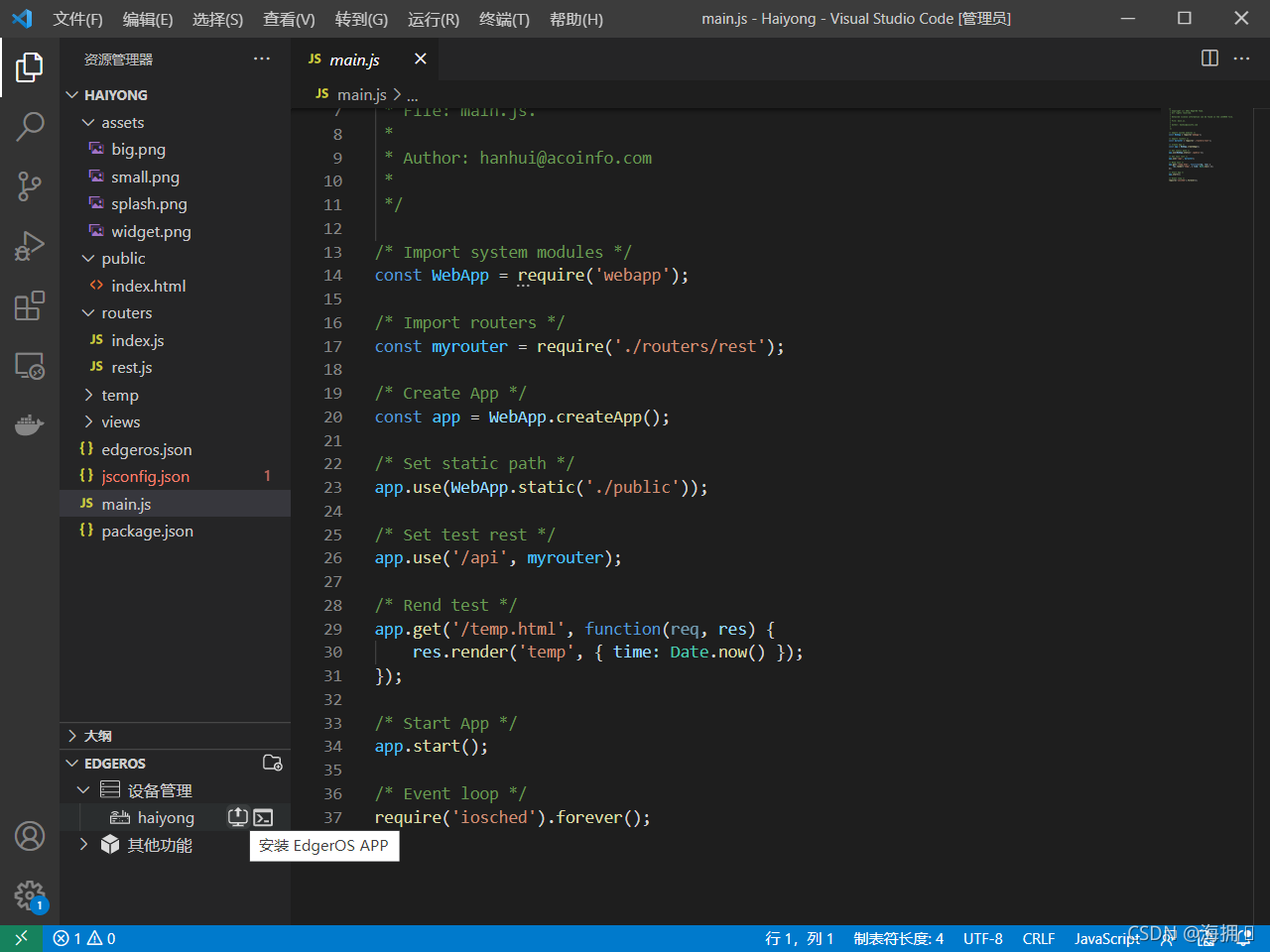The width and height of the screenshot is (1270, 952).
Task: Click add device icon in EDGEROS header
Action: [x=272, y=763]
